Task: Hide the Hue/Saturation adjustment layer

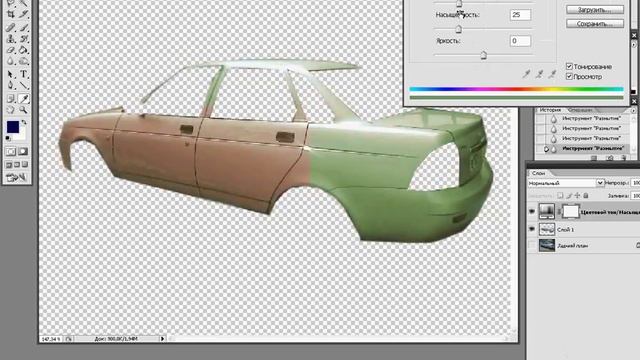Action: coord(532,211)
